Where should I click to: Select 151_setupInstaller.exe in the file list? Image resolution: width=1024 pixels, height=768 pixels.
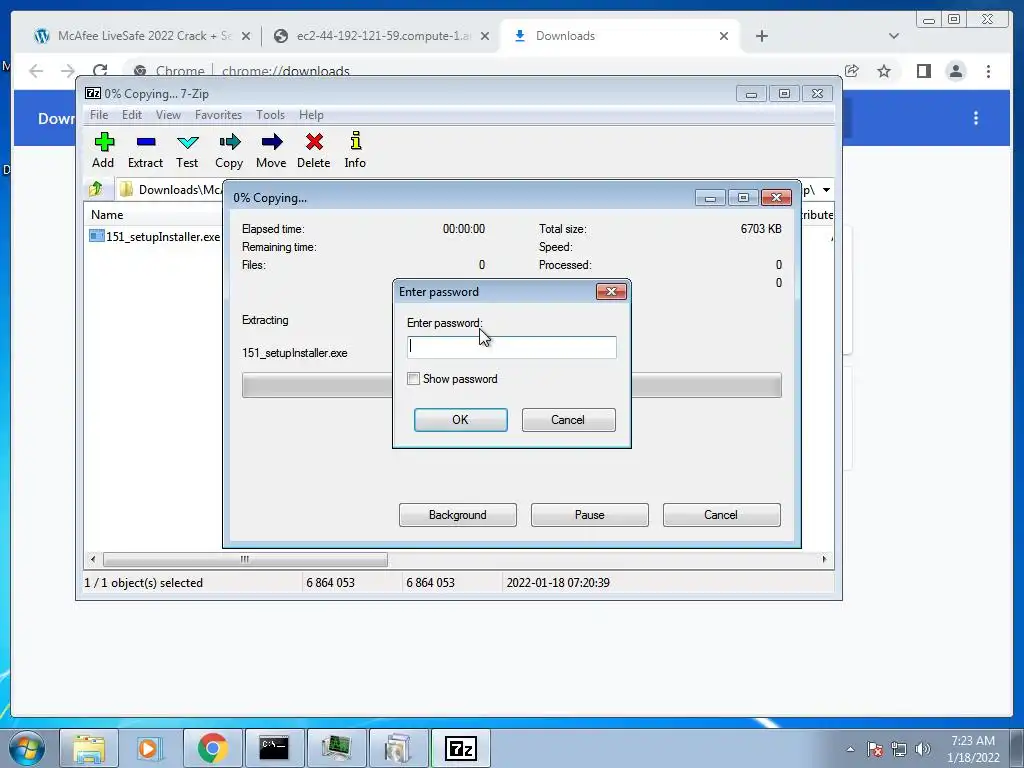click(x=155, y=236)
